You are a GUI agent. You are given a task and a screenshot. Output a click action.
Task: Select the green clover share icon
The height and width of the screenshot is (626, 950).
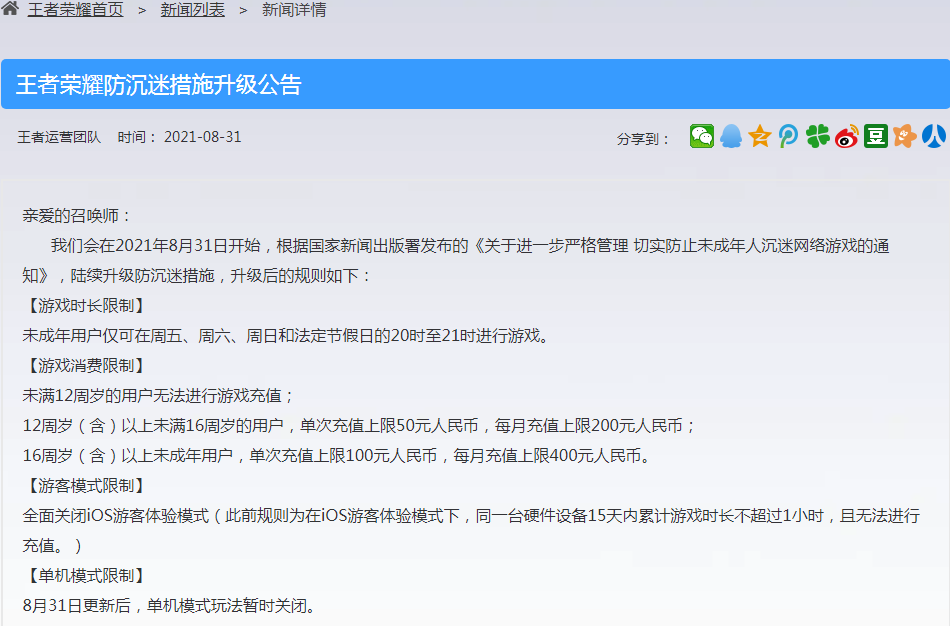pyautogui.click(x=817, y=135)
